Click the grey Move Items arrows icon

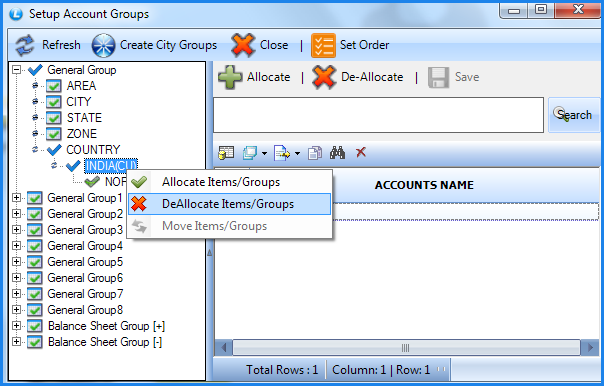tap(139, 226)
